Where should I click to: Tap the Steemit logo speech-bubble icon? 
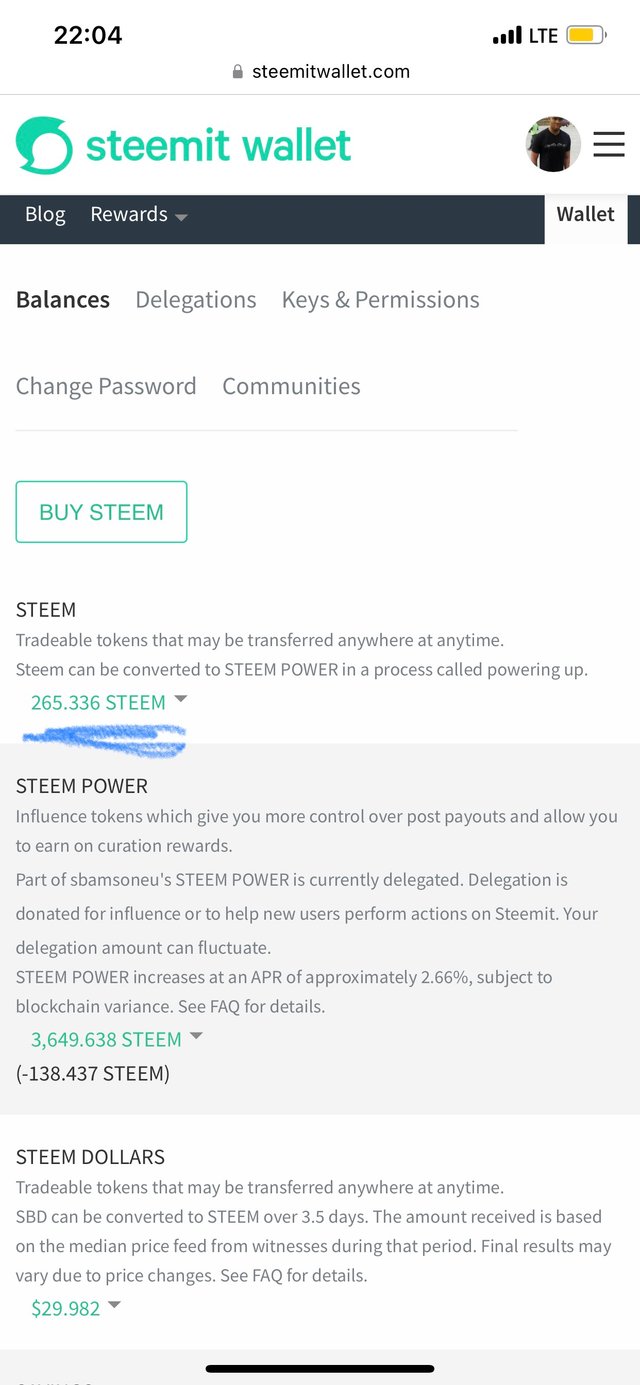coord(44,146)
